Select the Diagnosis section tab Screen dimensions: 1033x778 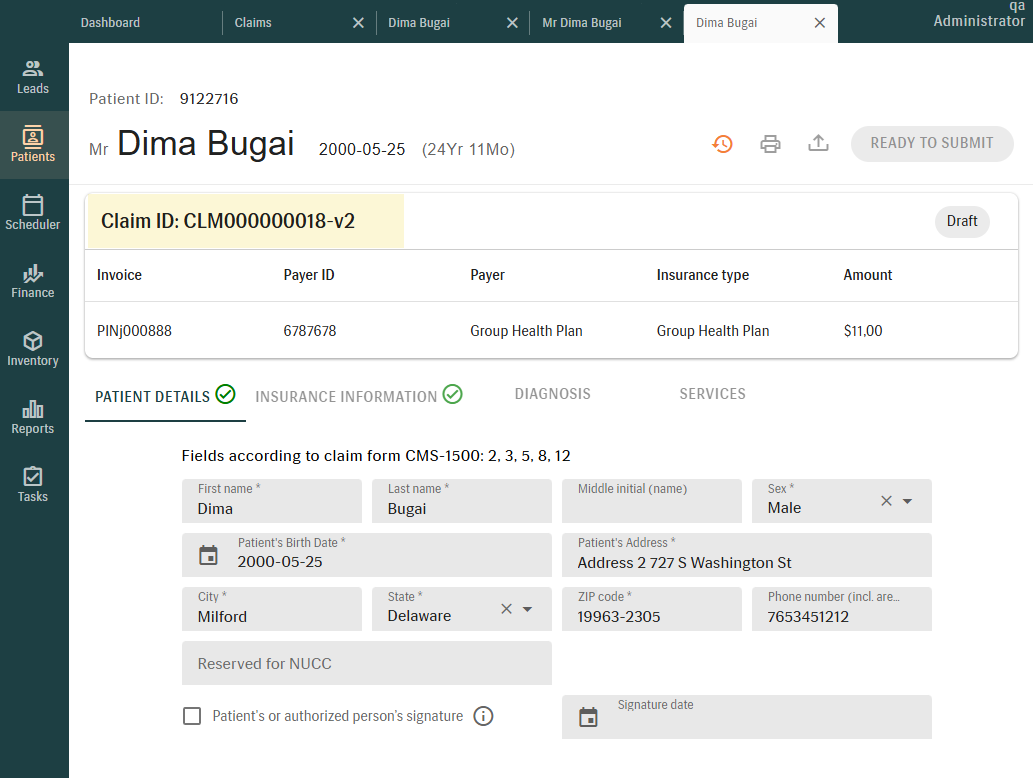tap(553, 394)
